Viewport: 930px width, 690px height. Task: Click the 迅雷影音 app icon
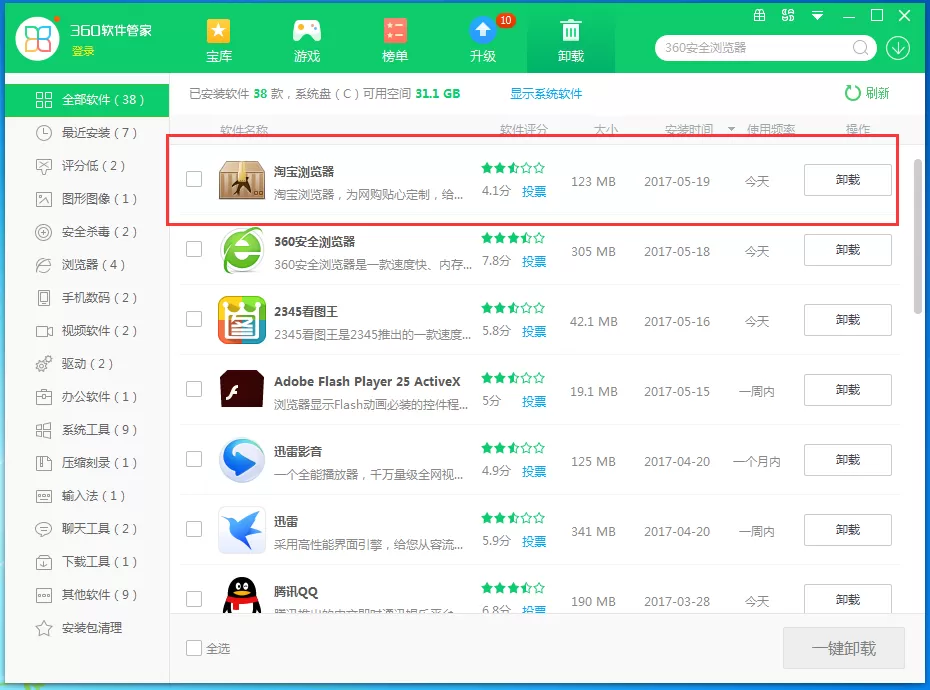tap(241, 460)
